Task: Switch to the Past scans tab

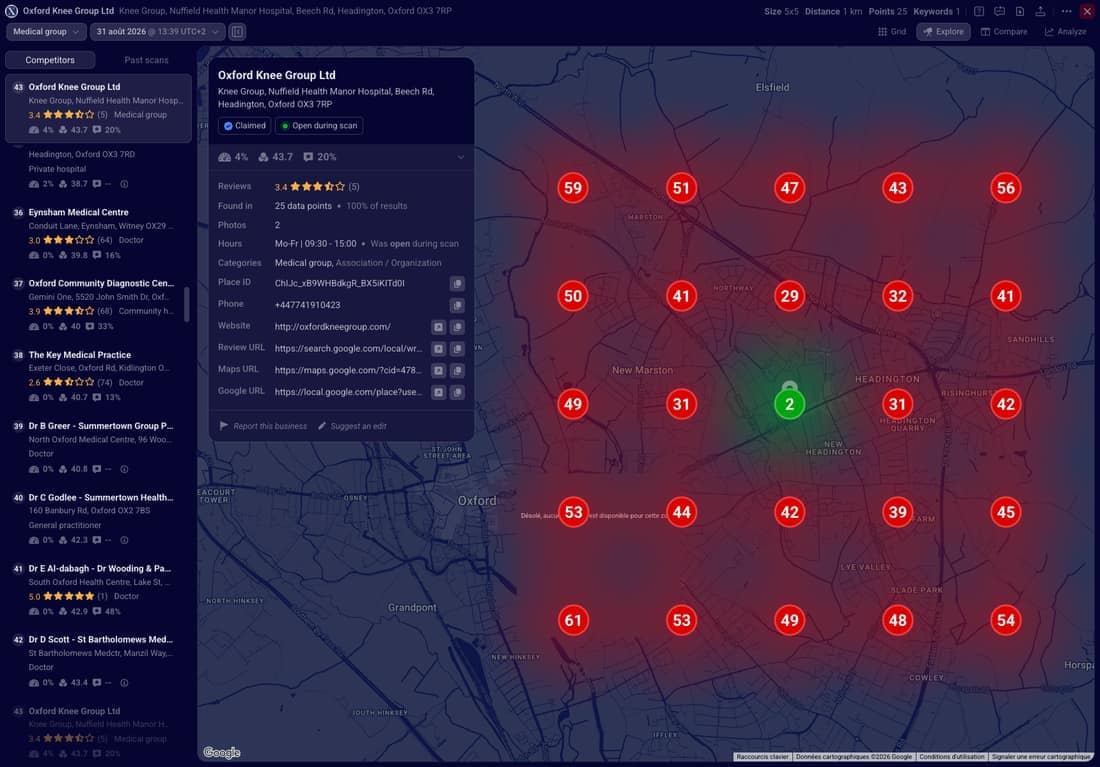Action: click(146, 60)
